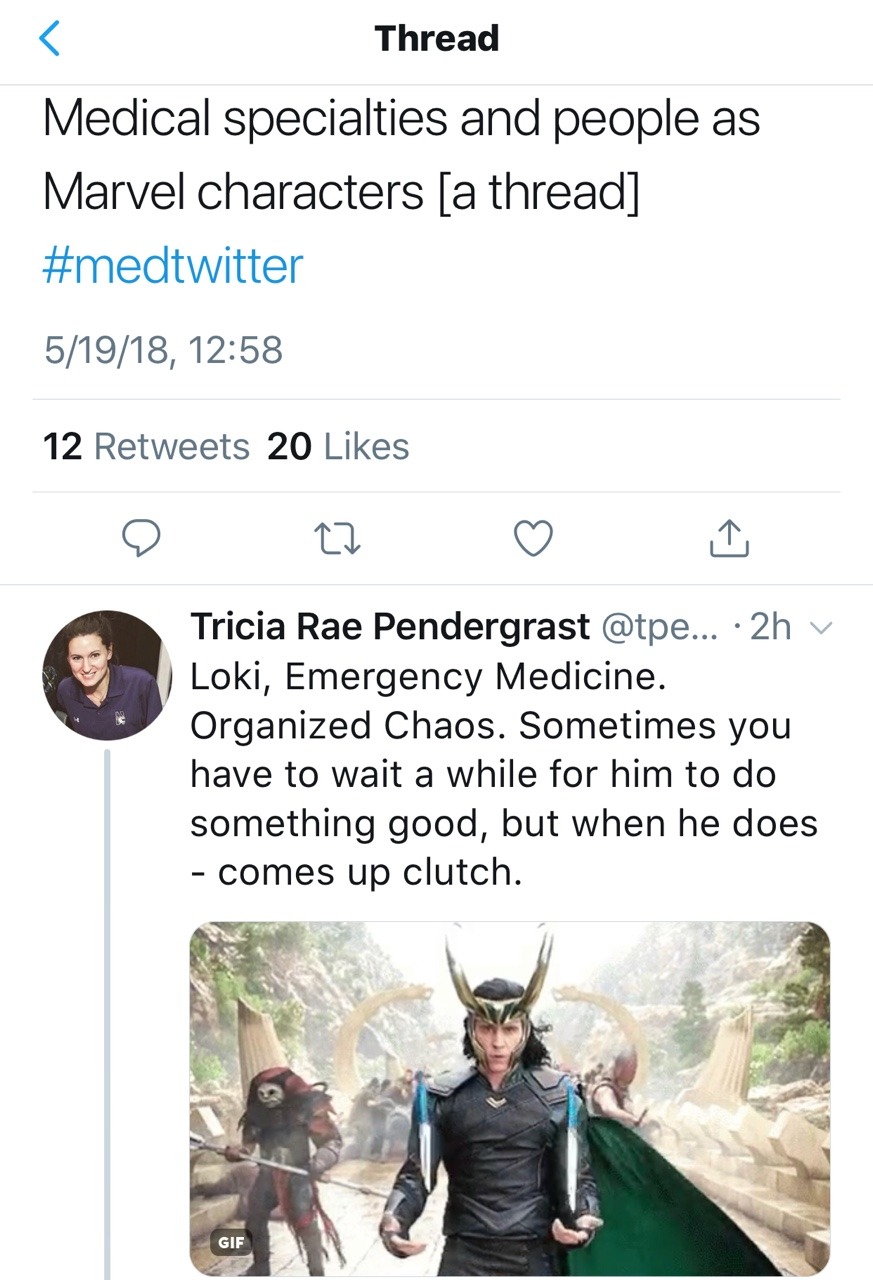View the 12 Retweets list
The width and height of the screenshot is (873, 1280).
[x=146, y=446]
